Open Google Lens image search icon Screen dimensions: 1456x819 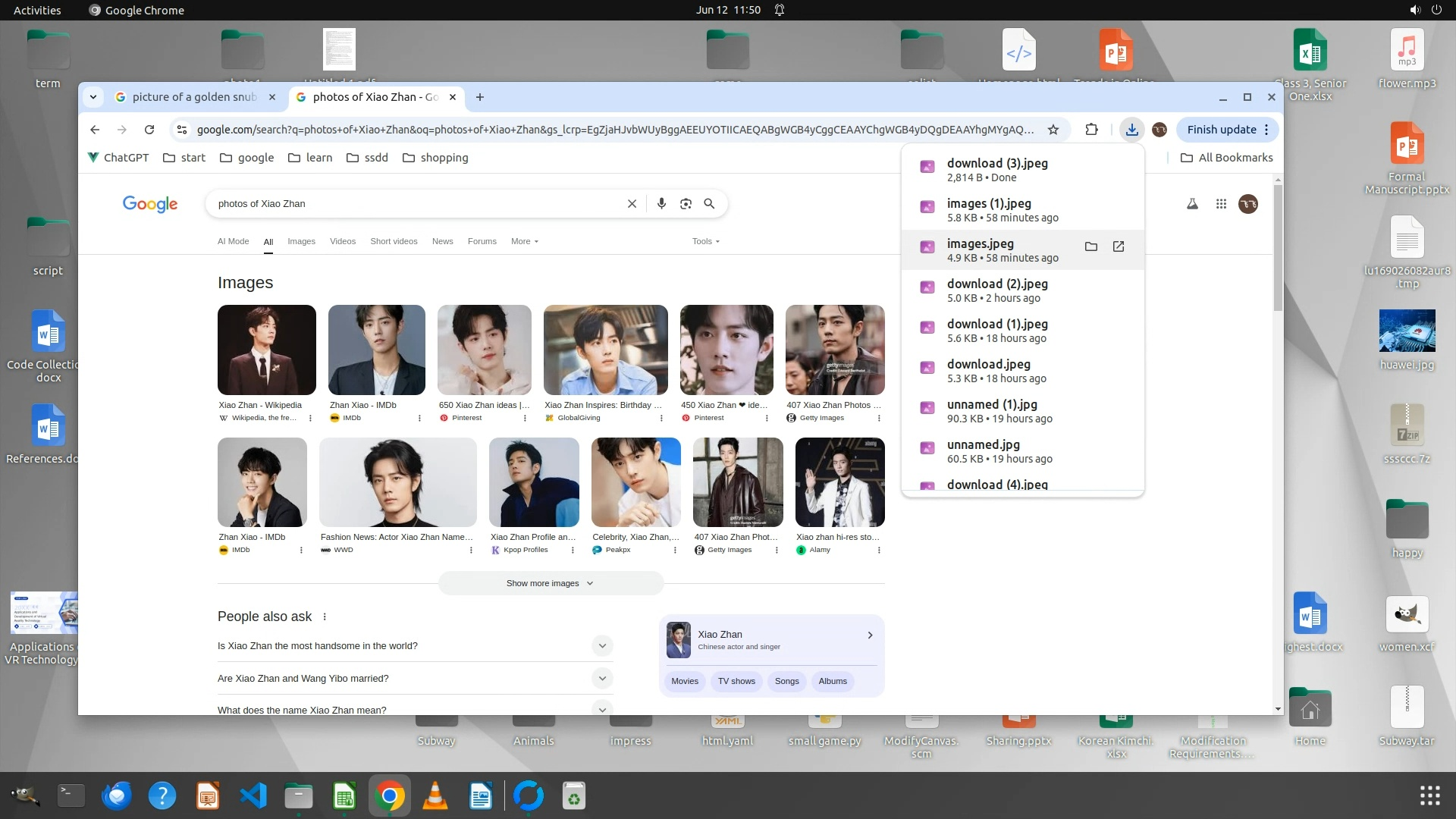[686, 204]
